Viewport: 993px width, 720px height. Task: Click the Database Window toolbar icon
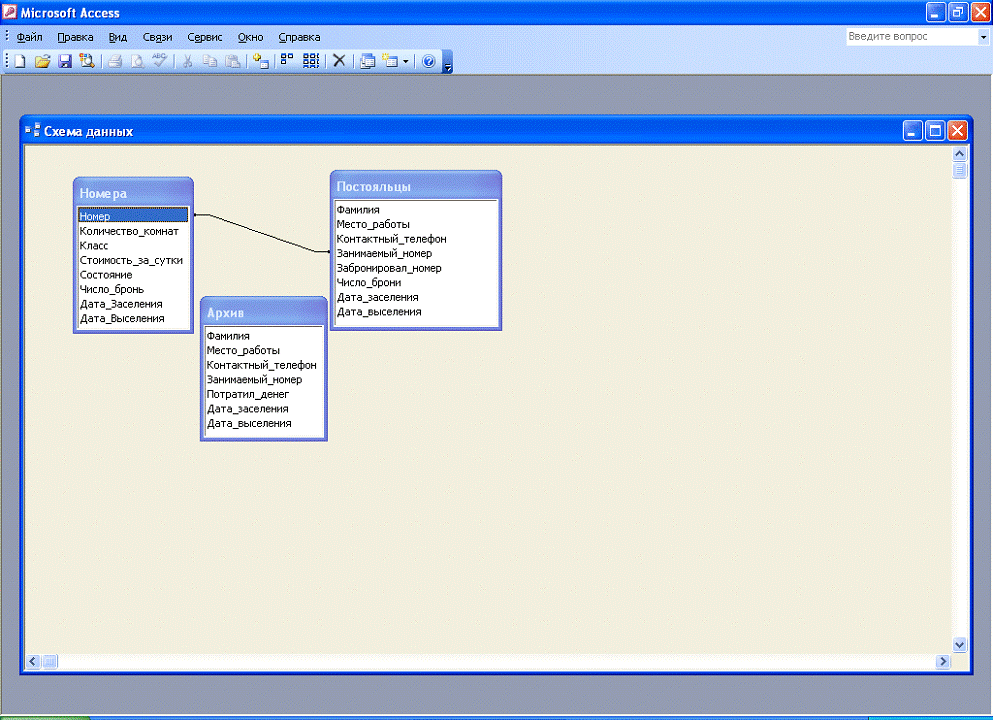coord(367,61)
